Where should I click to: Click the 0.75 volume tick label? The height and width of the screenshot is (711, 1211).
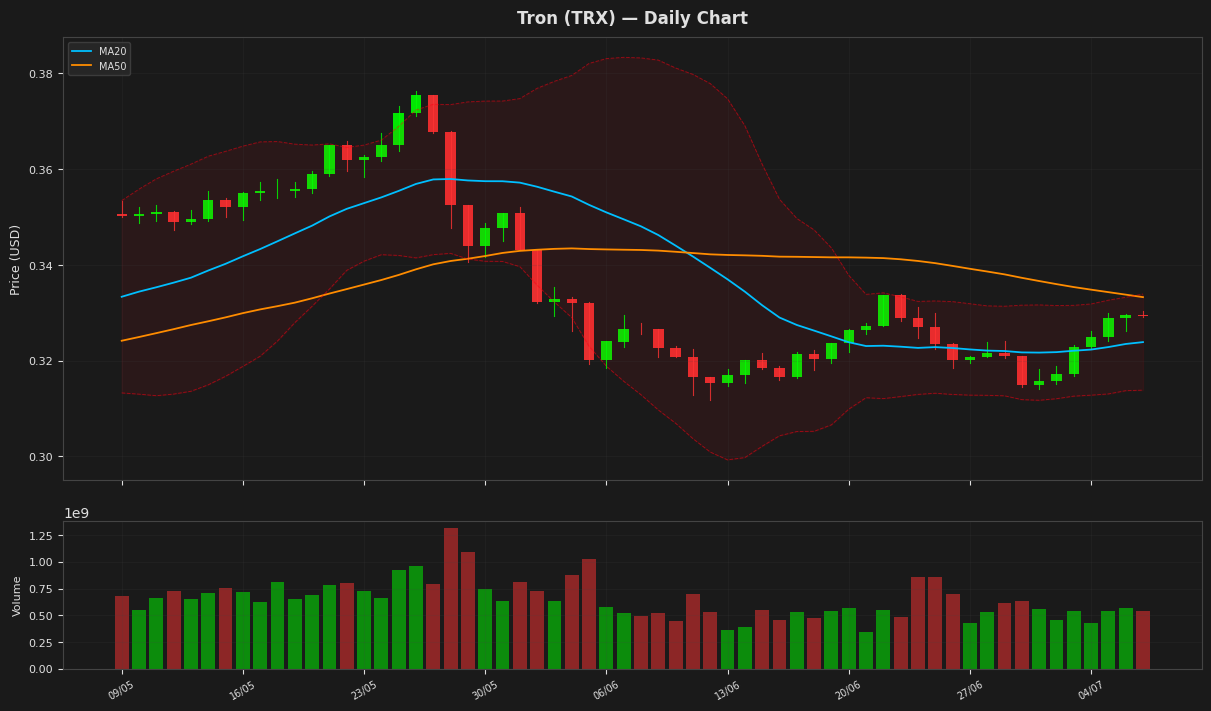click(43, 589)
